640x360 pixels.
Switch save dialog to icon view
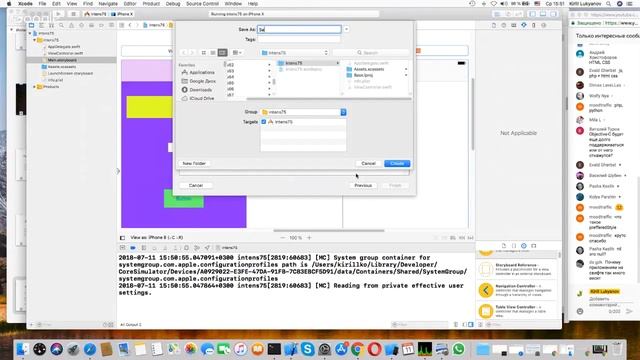tap(203, 53)
